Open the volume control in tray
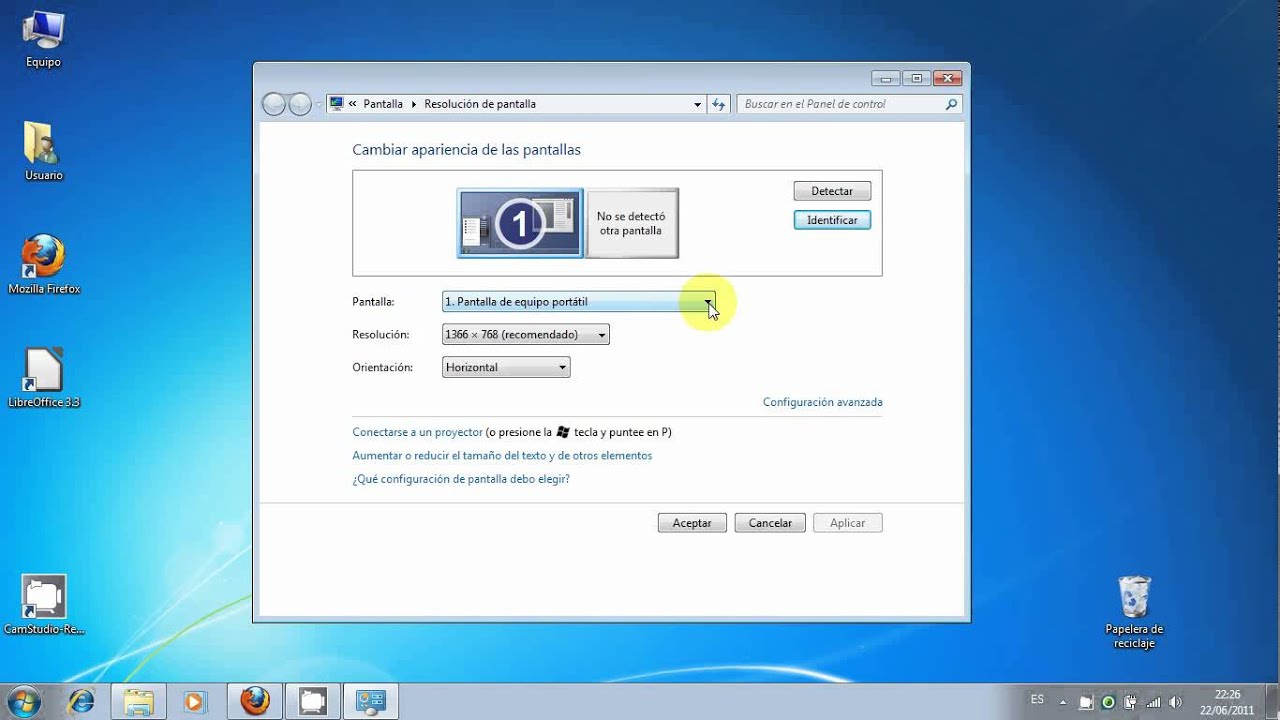Image resolution: width=1280 pixels, height=720 pixels. (x=1174, y=702)
